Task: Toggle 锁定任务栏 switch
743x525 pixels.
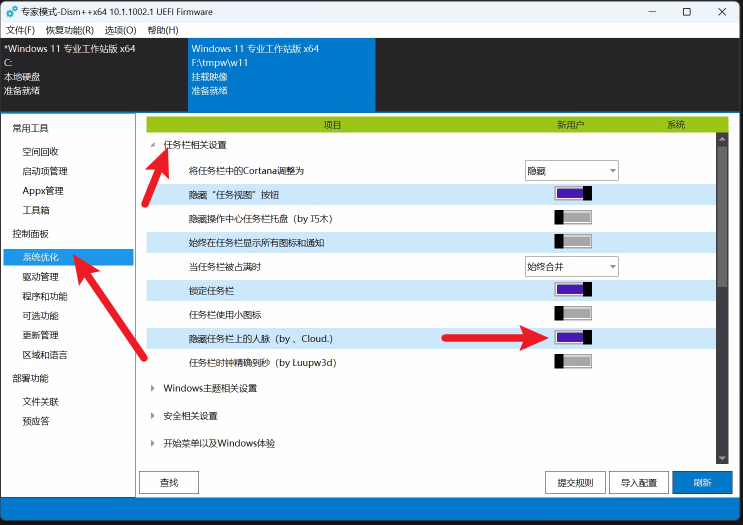Action: pos(573,290)
